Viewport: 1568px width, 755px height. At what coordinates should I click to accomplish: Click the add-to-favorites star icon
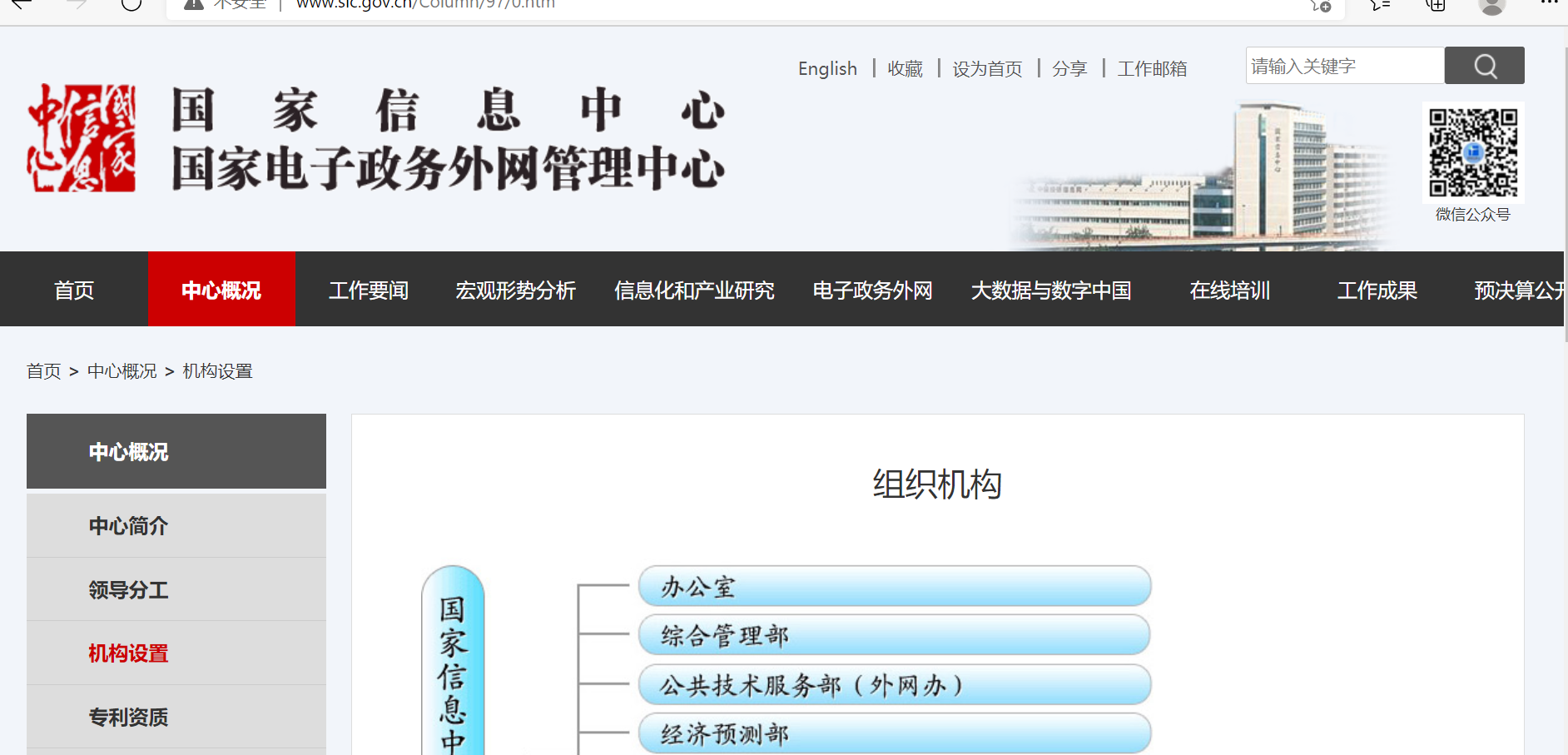1321,5
